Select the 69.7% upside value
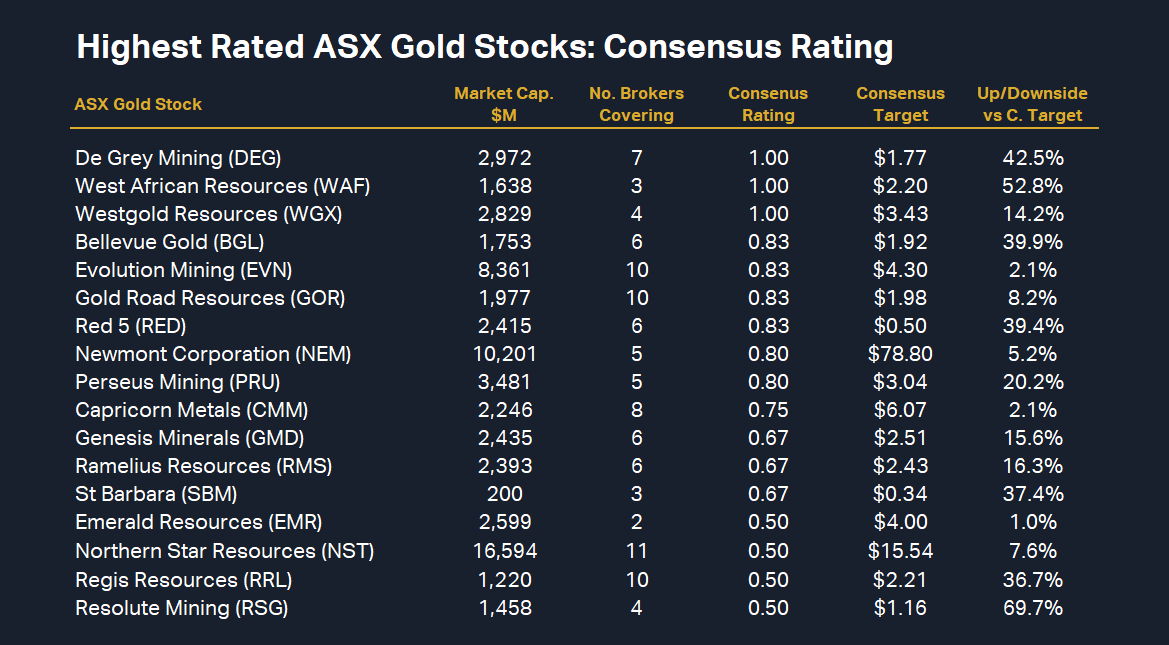Screen dimensions: 1169x645 coord(1032,608)
